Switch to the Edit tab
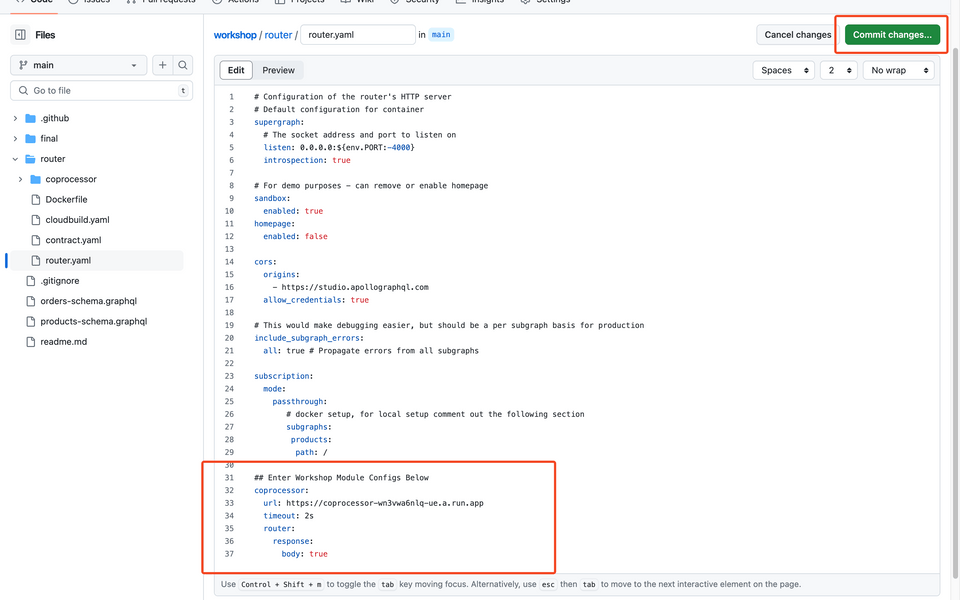This screenshot has width=960, height=600. click(x=236, y=70)
